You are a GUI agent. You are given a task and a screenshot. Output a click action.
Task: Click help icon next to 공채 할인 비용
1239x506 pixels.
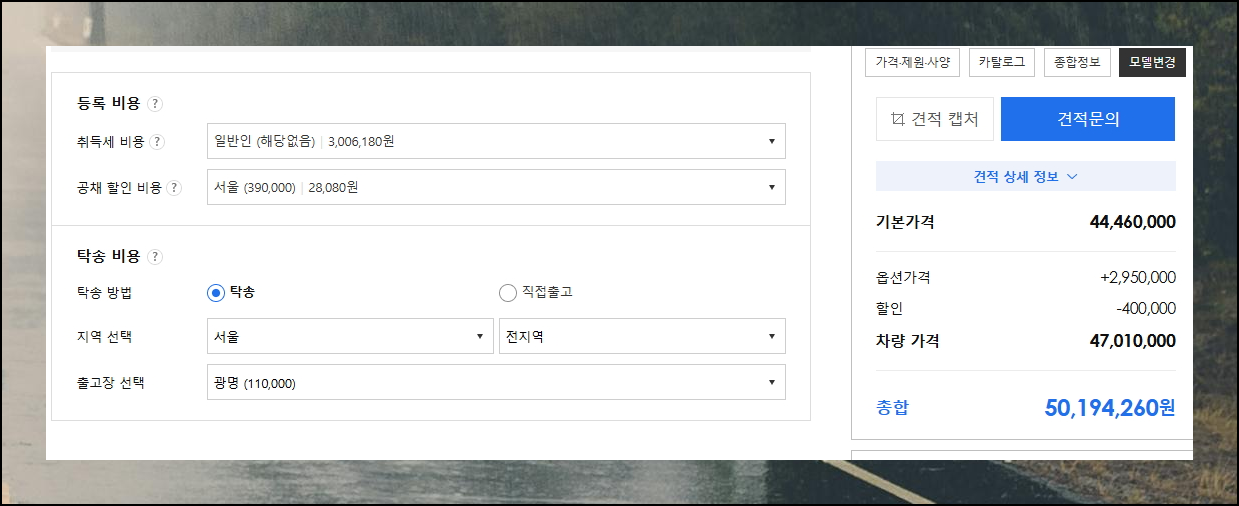175,187
